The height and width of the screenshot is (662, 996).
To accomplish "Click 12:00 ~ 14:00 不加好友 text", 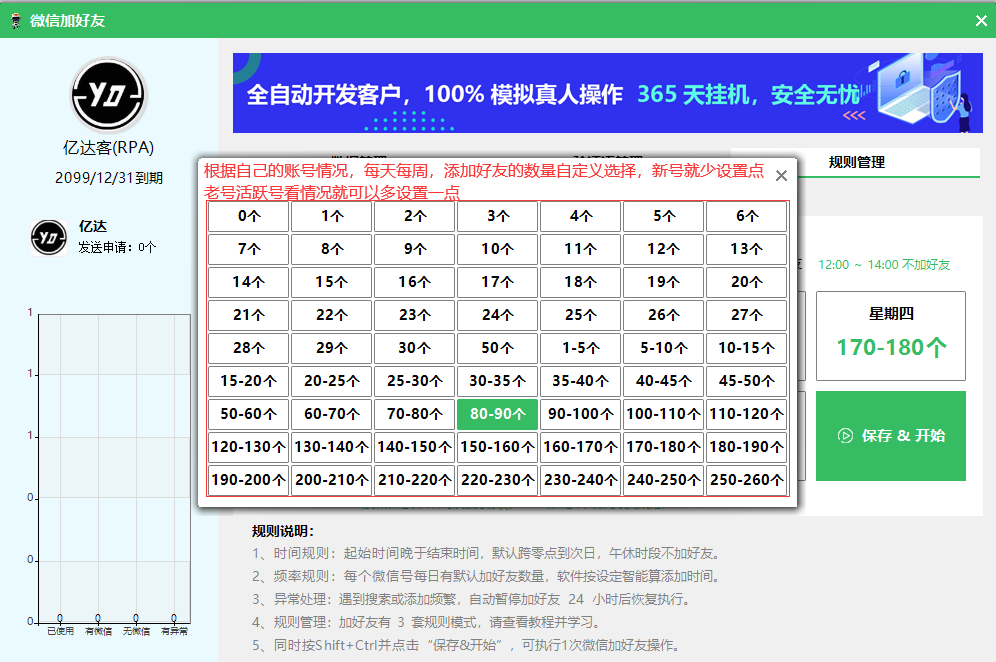I will pyautogui.click(x=884, y=265).
